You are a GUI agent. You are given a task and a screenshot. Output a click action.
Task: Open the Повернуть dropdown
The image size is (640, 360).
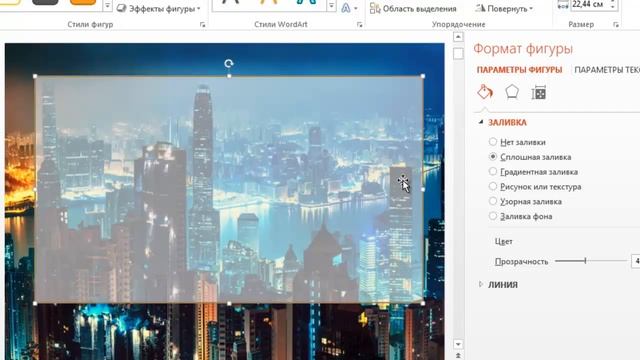[x=505, y=9]
